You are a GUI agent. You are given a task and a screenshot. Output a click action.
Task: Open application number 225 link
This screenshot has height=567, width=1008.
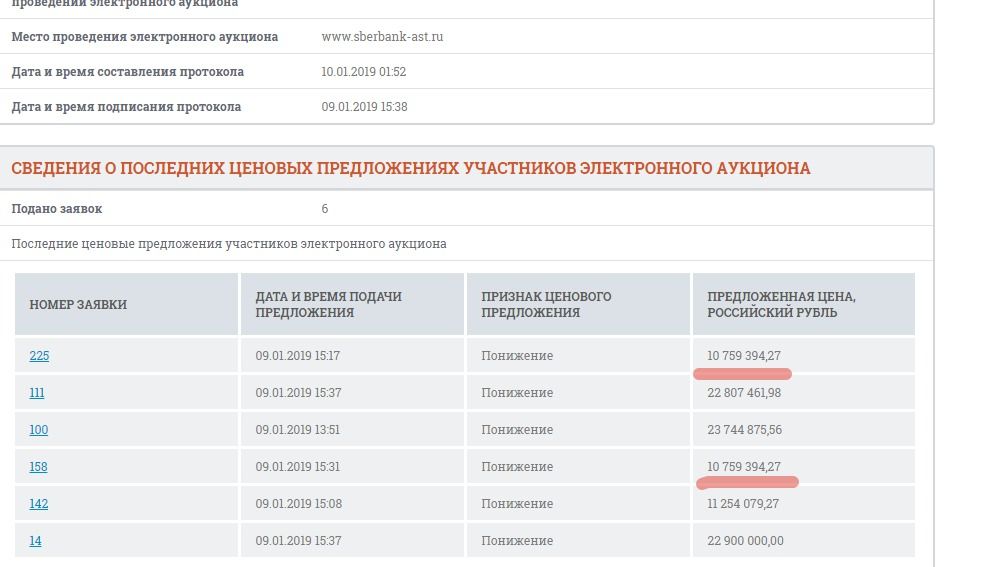point(39,356)
